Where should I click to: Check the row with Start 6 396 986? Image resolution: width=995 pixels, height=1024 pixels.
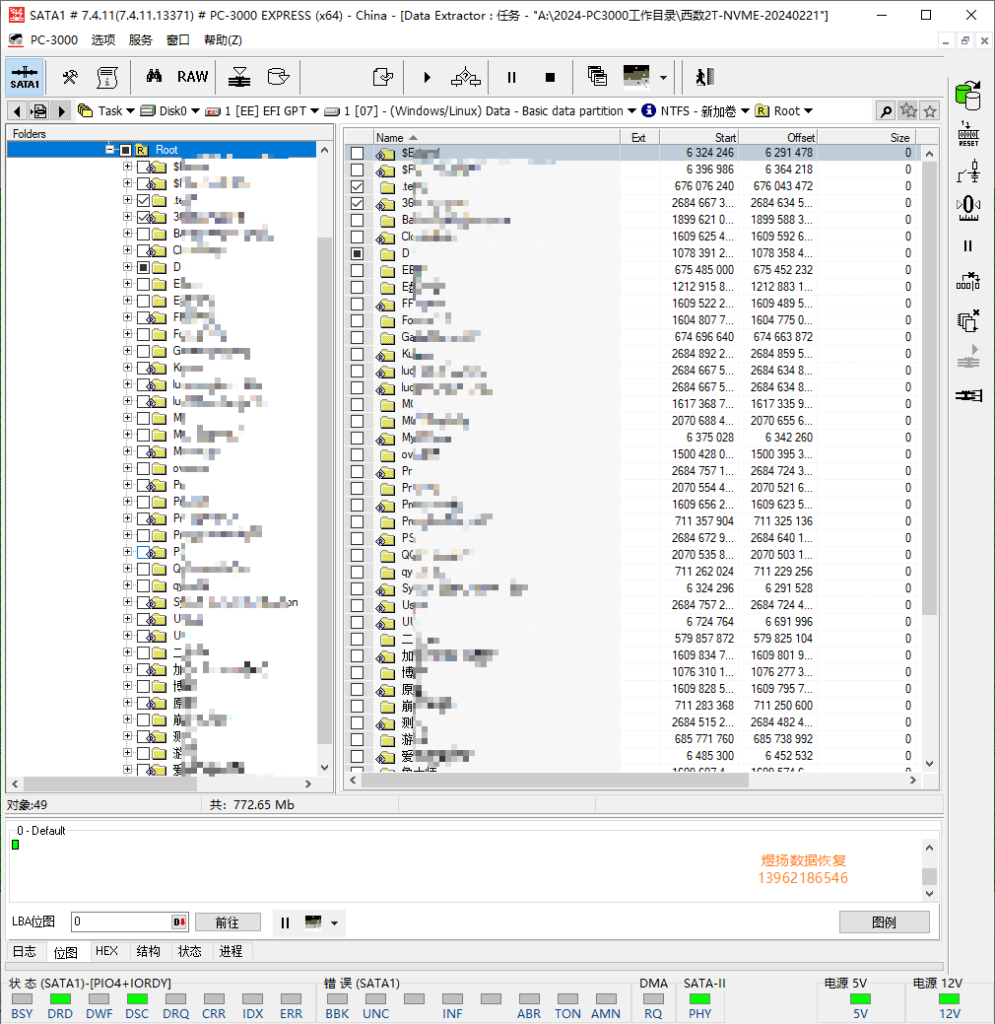point(357,170)
